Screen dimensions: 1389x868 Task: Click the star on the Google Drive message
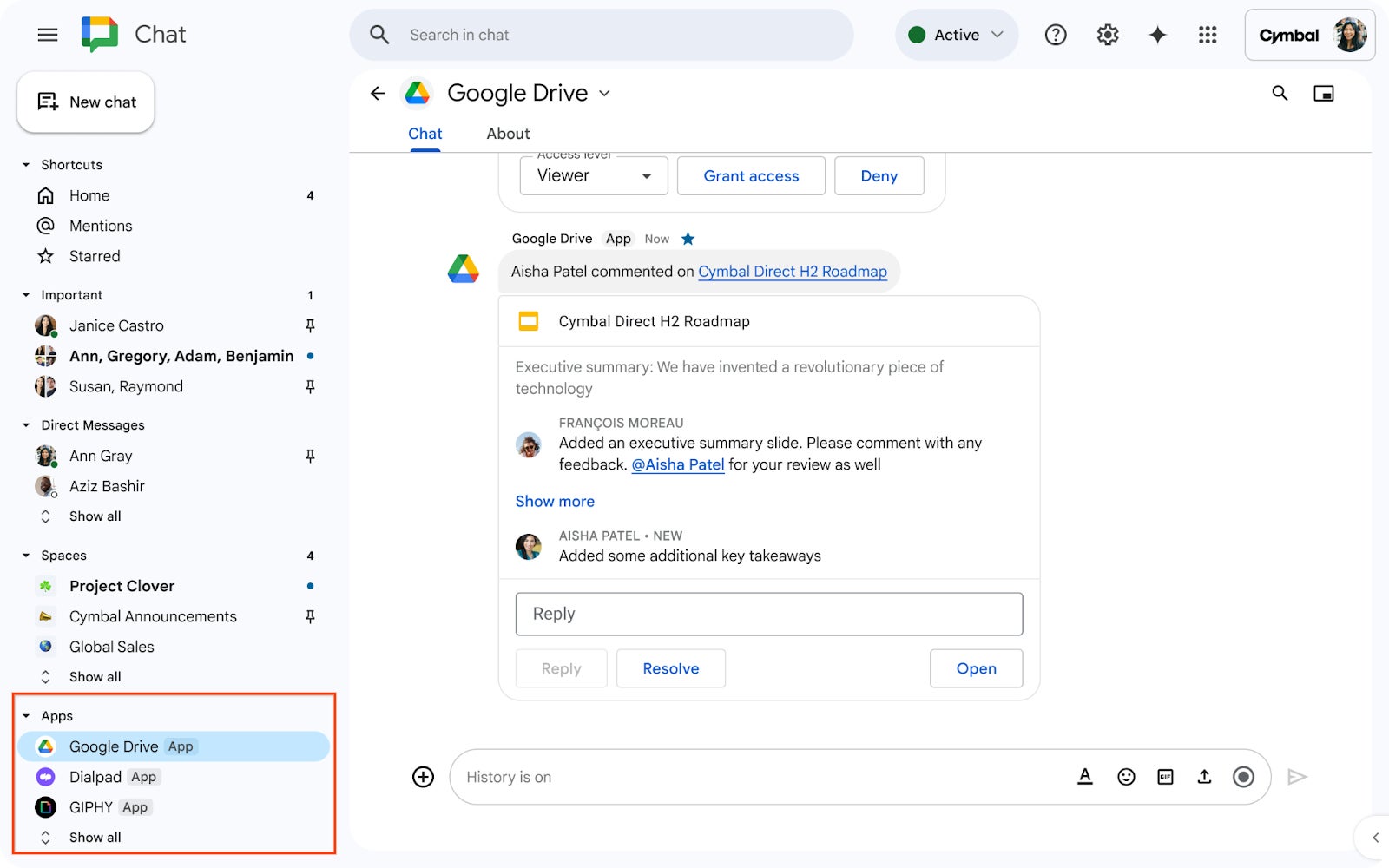[688, 239]
